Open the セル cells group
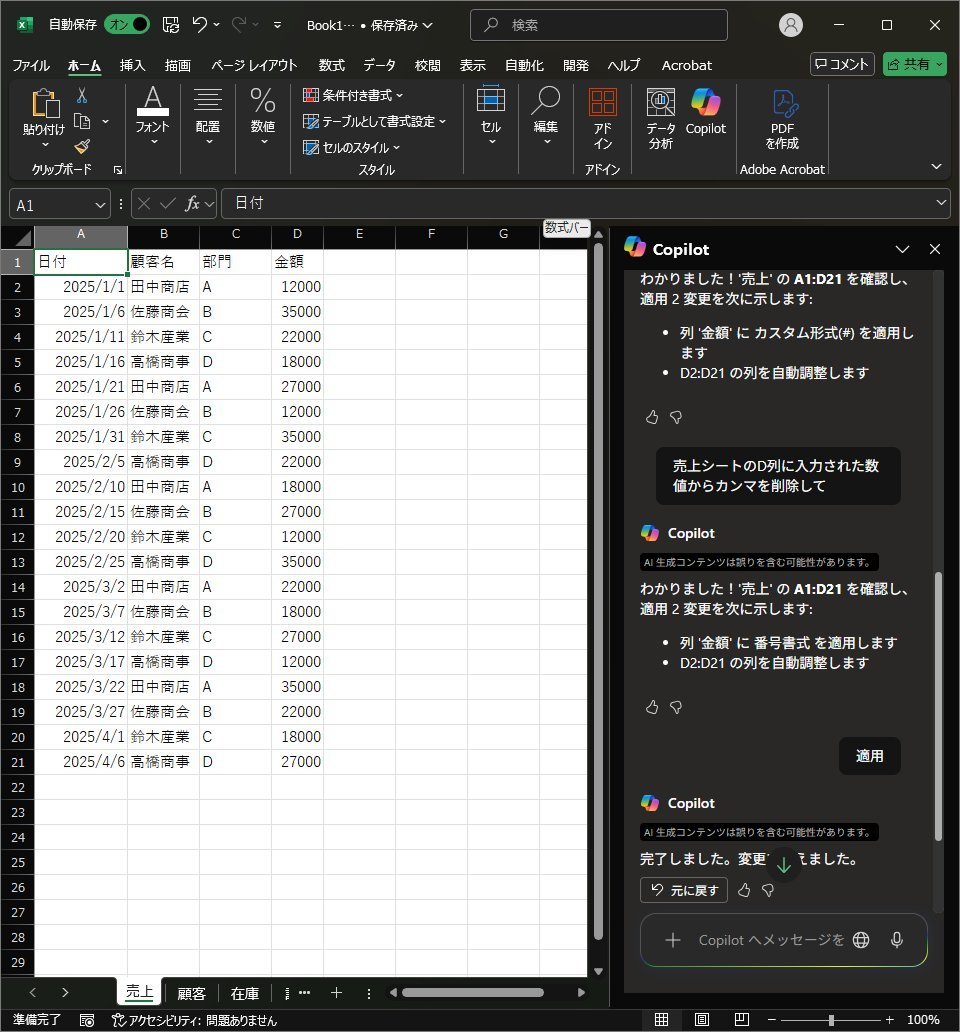Image resolution: width=960 pixels, height=1032 pixels. click(x=491, y=116)
